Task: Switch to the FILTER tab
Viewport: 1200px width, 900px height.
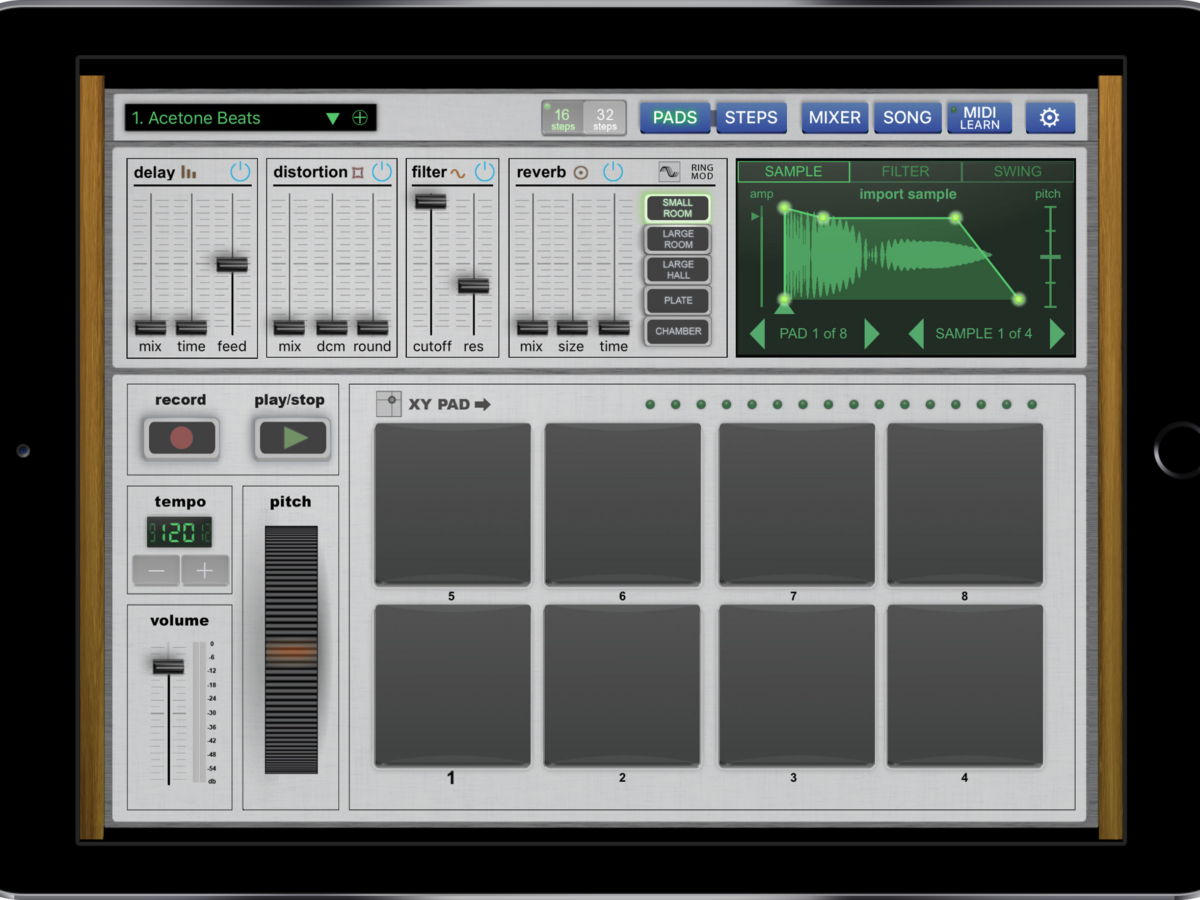Action: [x=905, y=171]
